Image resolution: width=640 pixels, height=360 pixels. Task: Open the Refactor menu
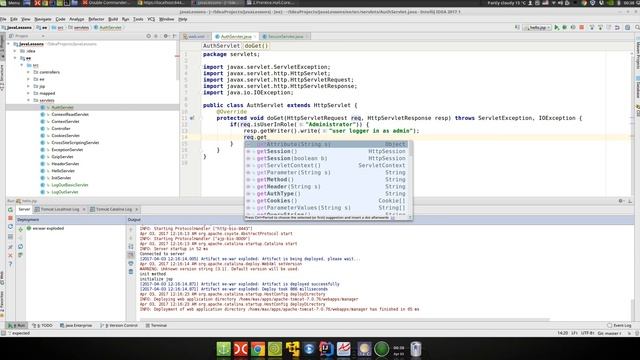[x=96, y=19]
